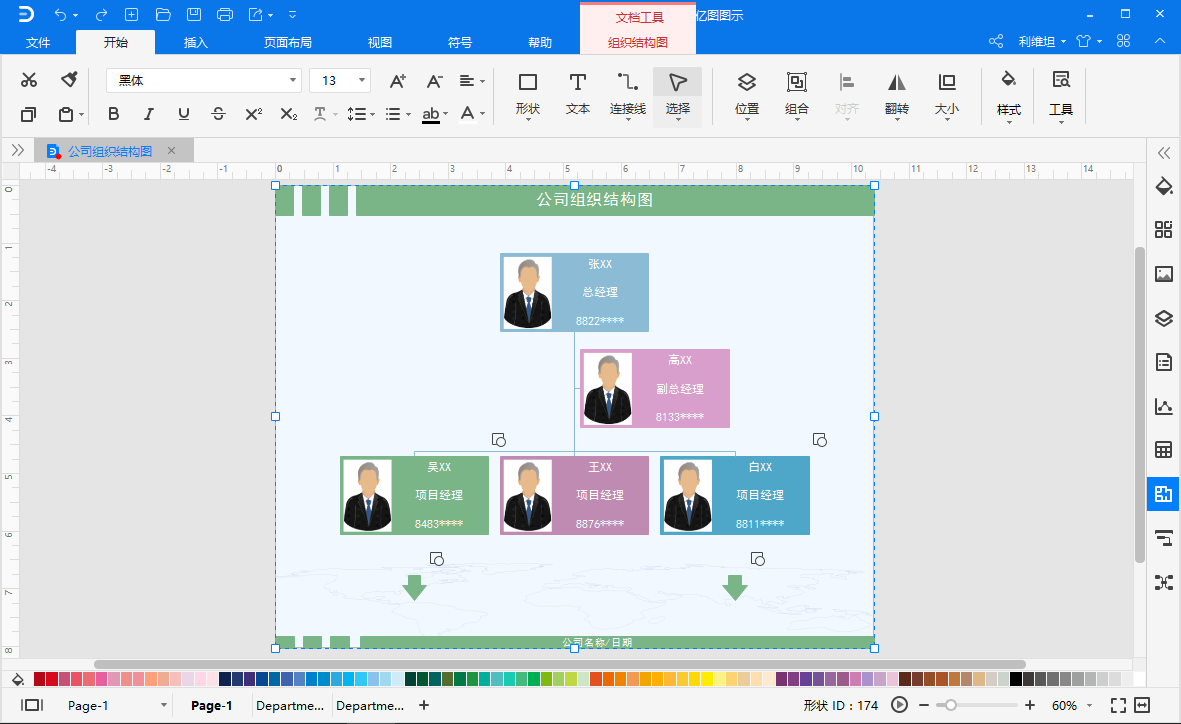Open the fill bucket panel in sidebar

point(1164,186)
